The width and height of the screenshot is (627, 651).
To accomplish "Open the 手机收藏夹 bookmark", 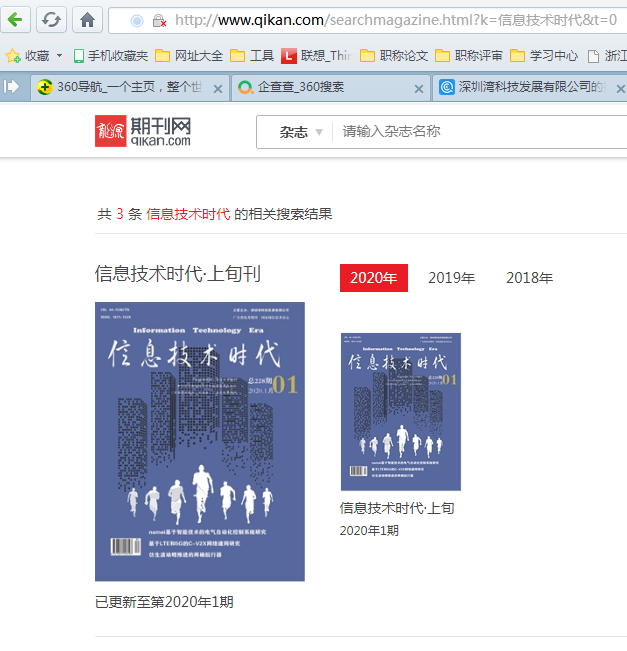I will [110, 56].
